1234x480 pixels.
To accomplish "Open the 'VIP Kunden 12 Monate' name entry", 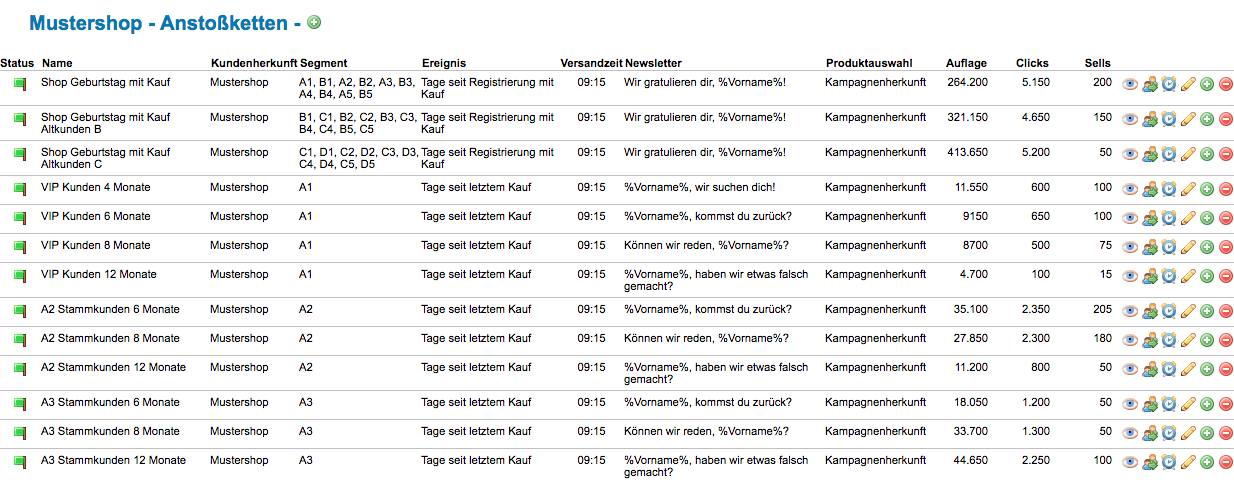I will coord(98,274).
